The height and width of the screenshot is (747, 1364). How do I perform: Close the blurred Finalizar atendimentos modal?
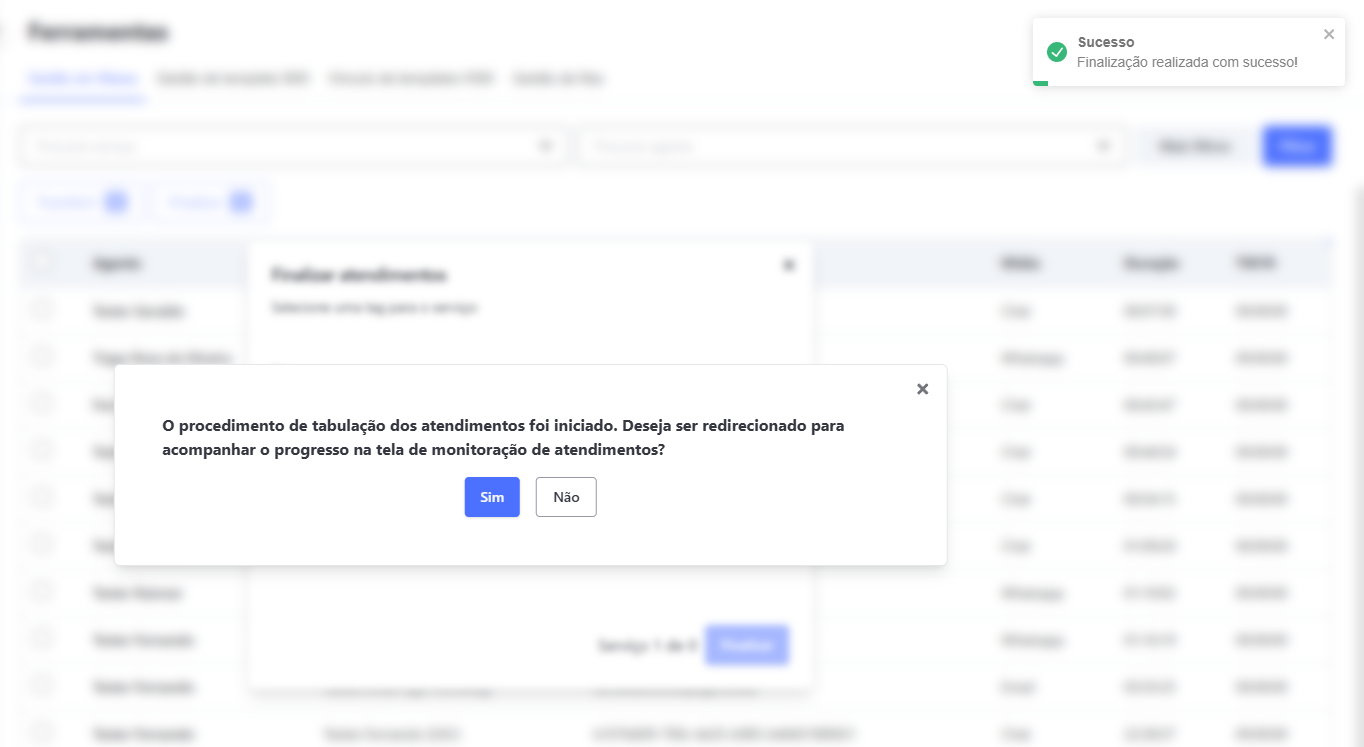pyautogui.click(x=789, y=265)
